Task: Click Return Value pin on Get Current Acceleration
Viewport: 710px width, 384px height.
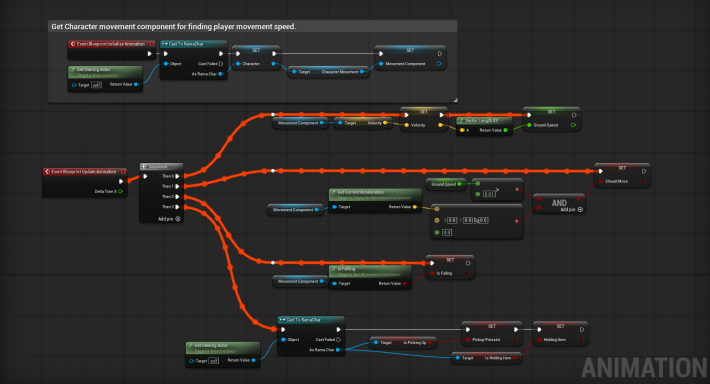Action: pyautogui.click(x=414, y=207)
